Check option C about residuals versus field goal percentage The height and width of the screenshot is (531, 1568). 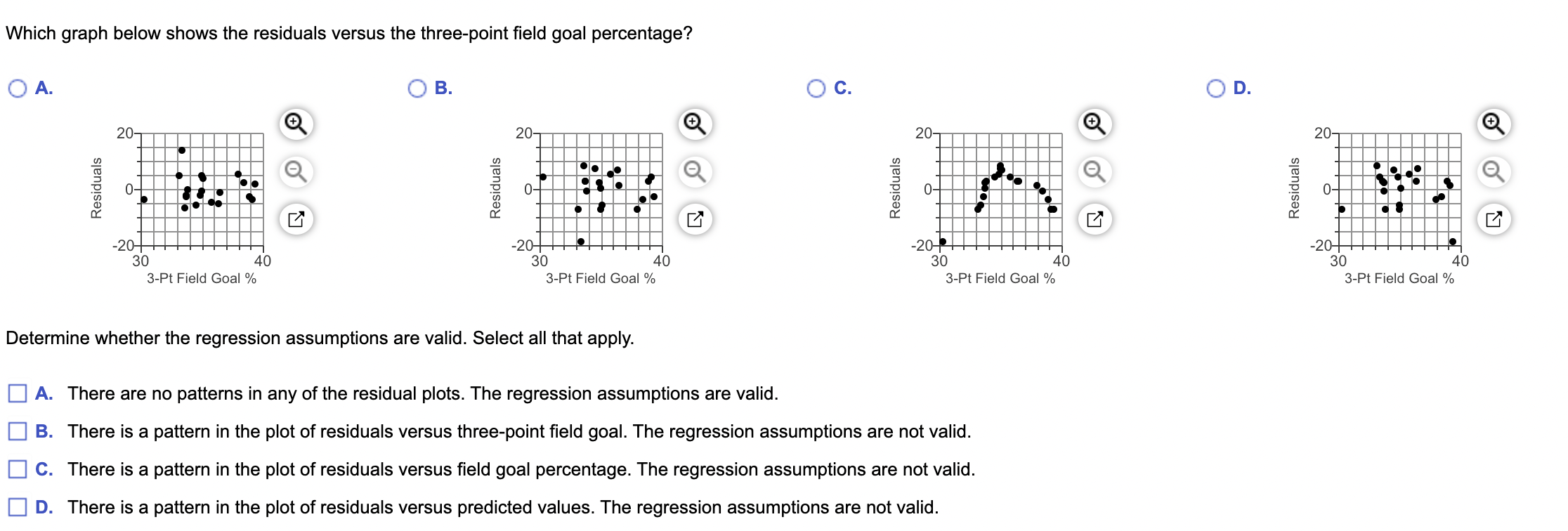pos(17,468)
